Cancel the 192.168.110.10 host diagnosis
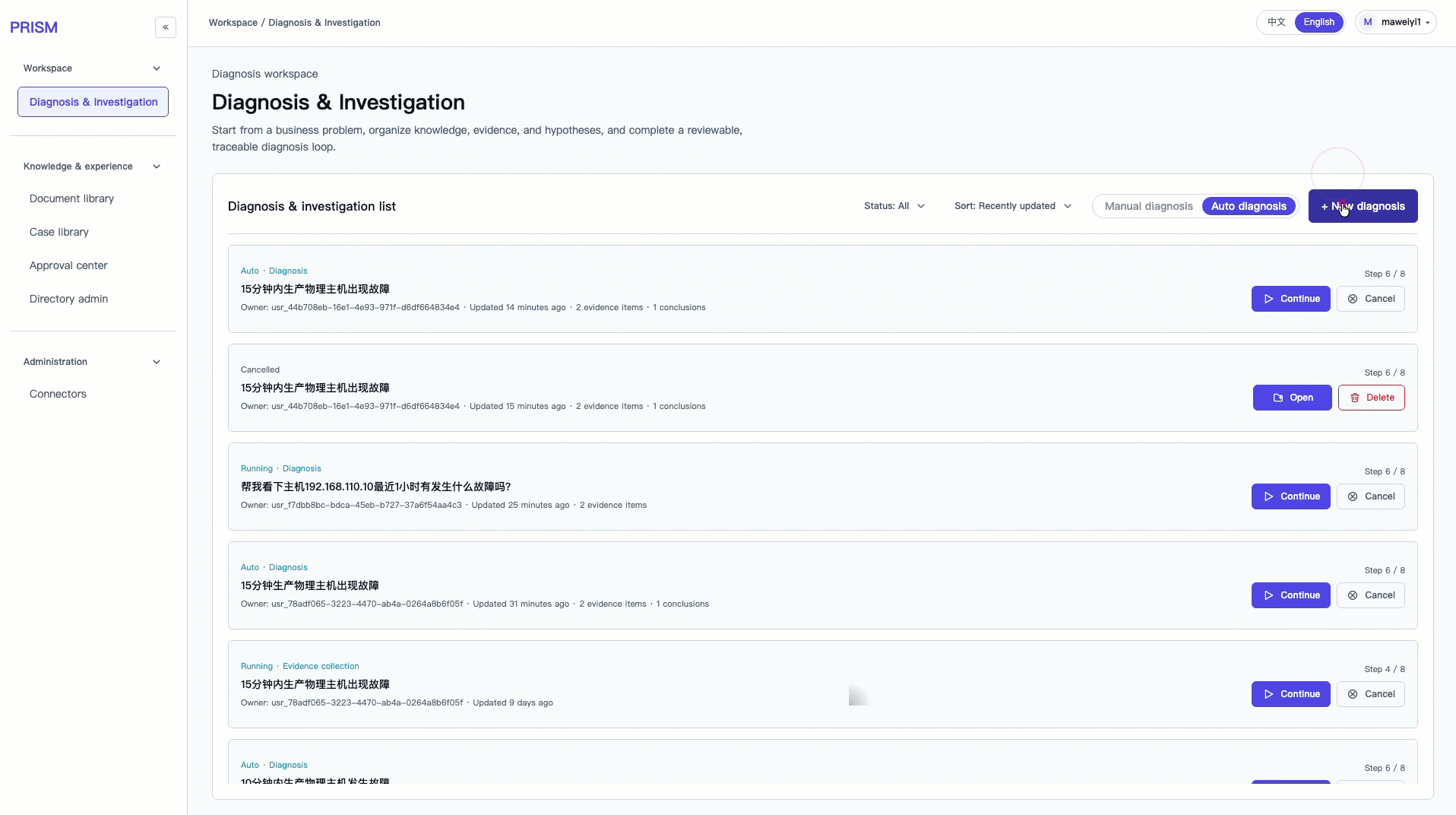Screen dimensions: 1456x815 point(1370,496)
